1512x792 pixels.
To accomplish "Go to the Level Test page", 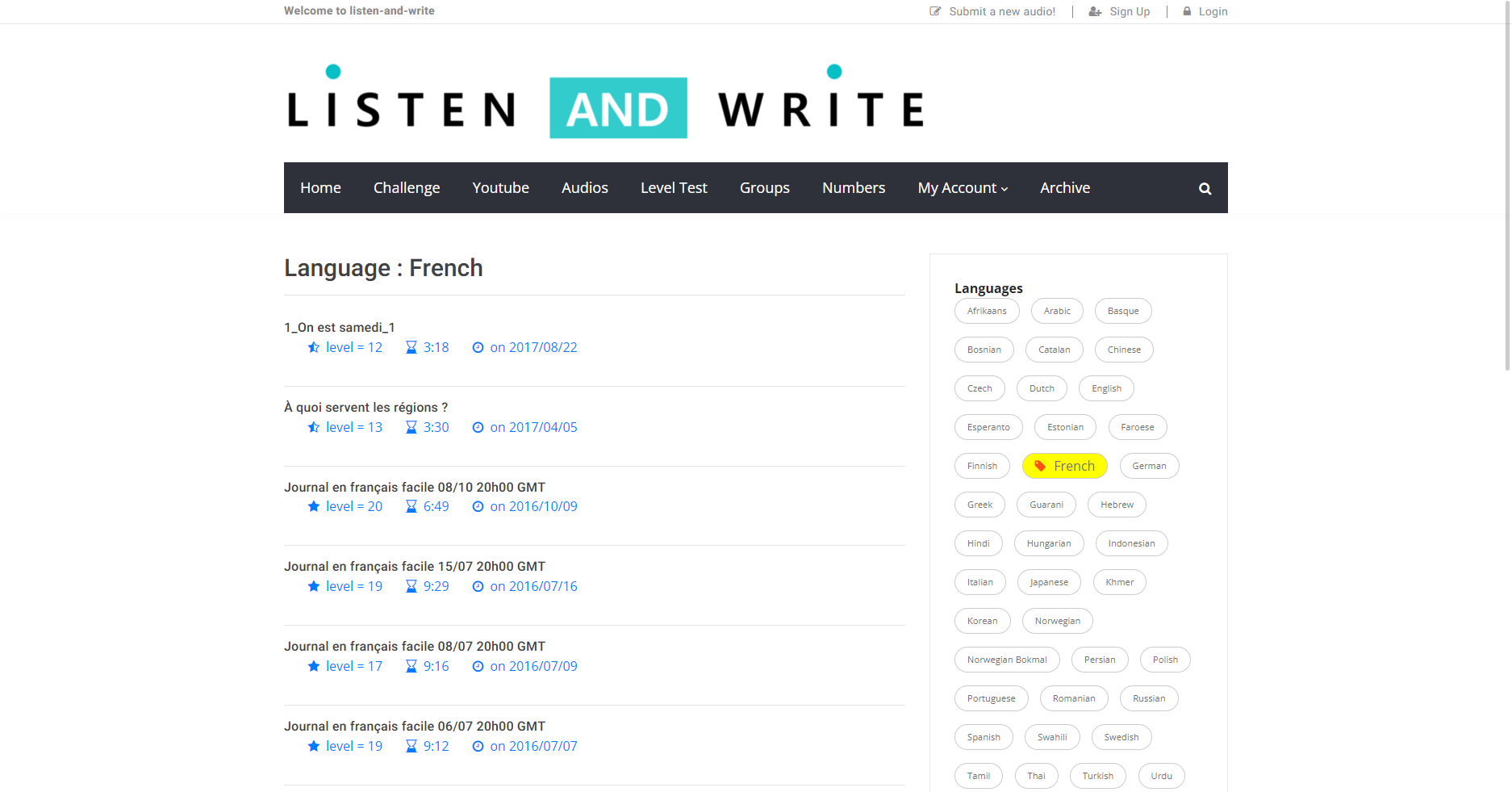I will click(674, 187).
